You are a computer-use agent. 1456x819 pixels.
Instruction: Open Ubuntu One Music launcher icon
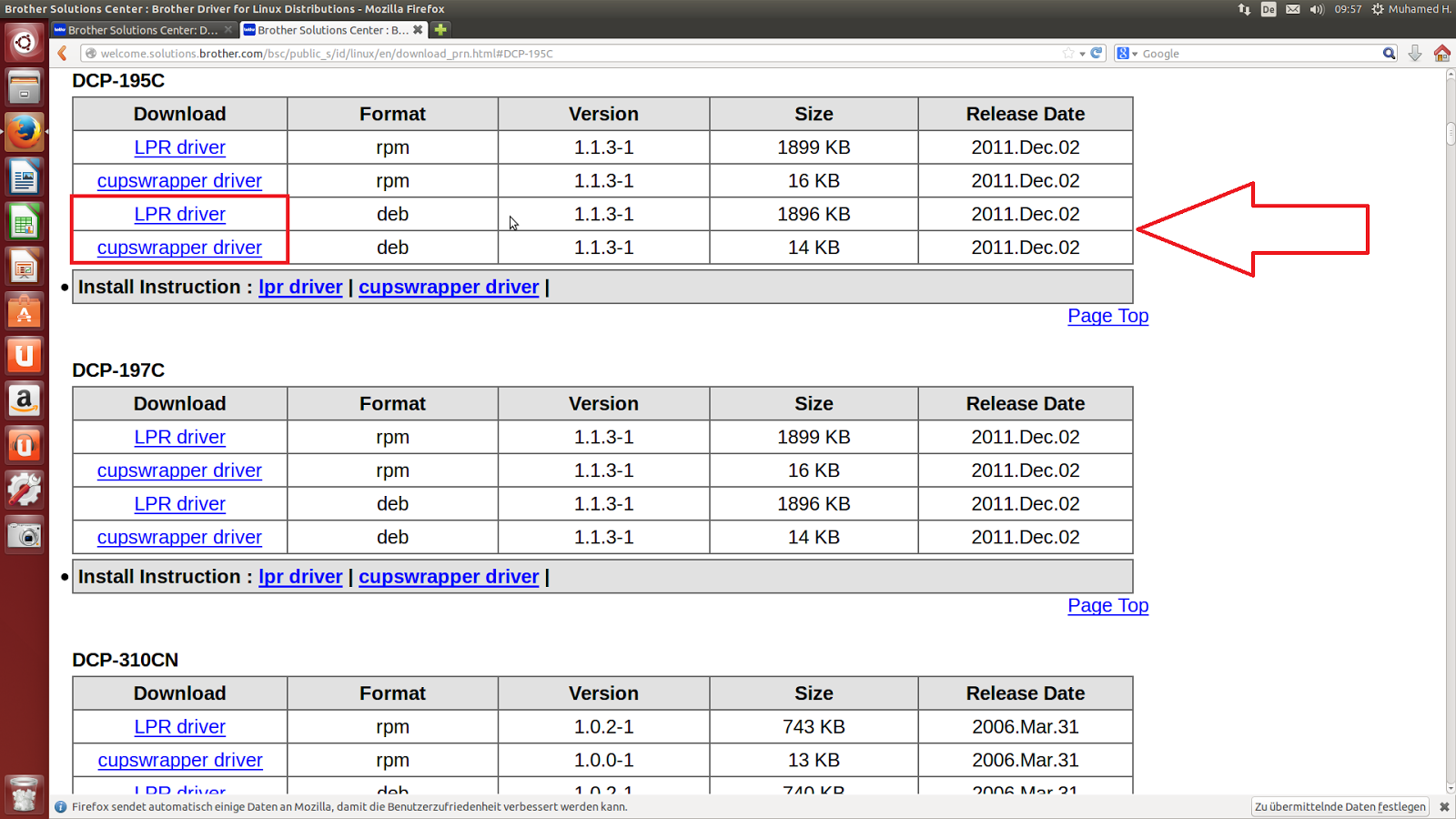(25, 445)
